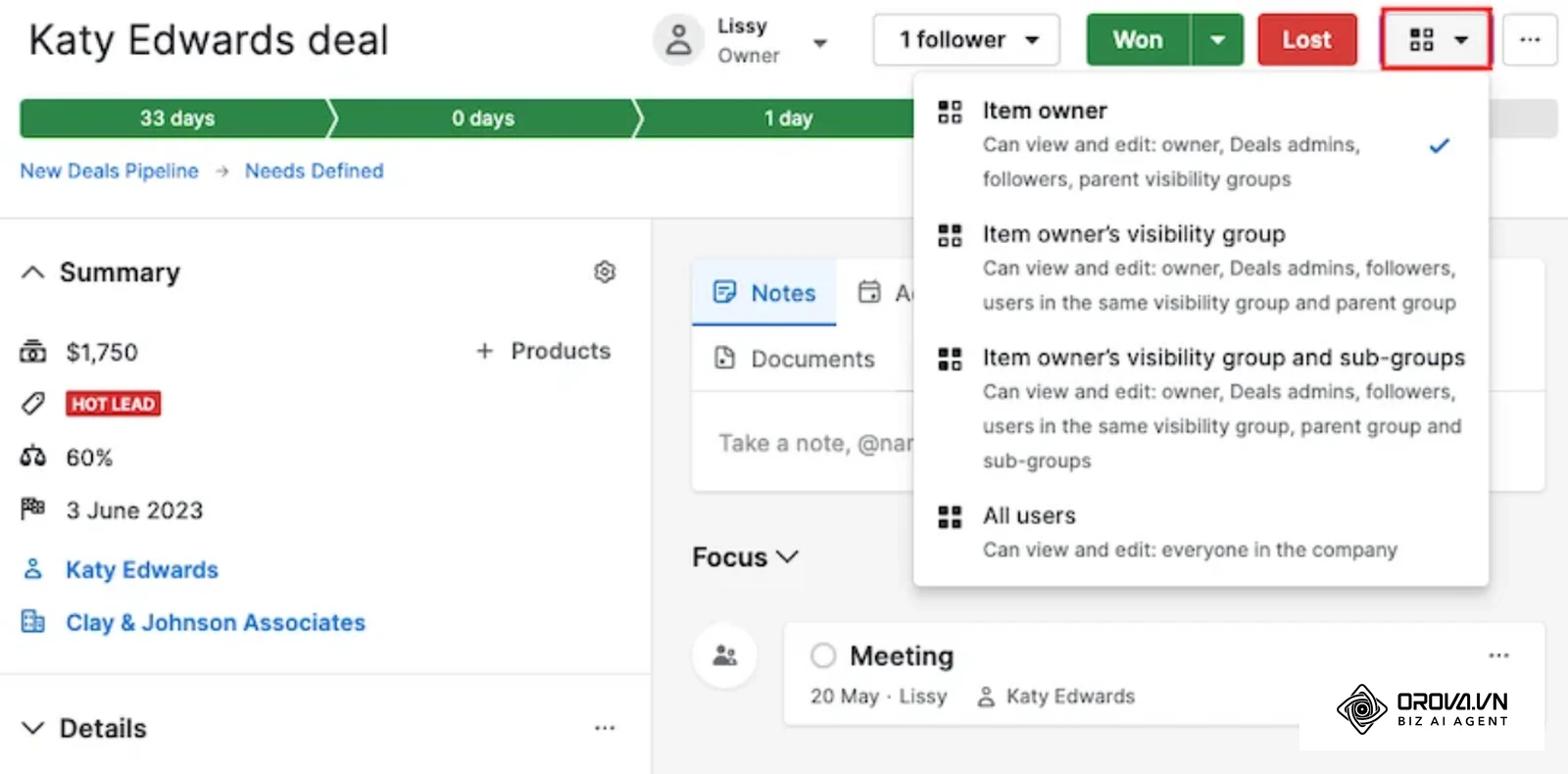Select the 33 days pipeline stage
The image size is (1568, 774).
pos(177,118)
